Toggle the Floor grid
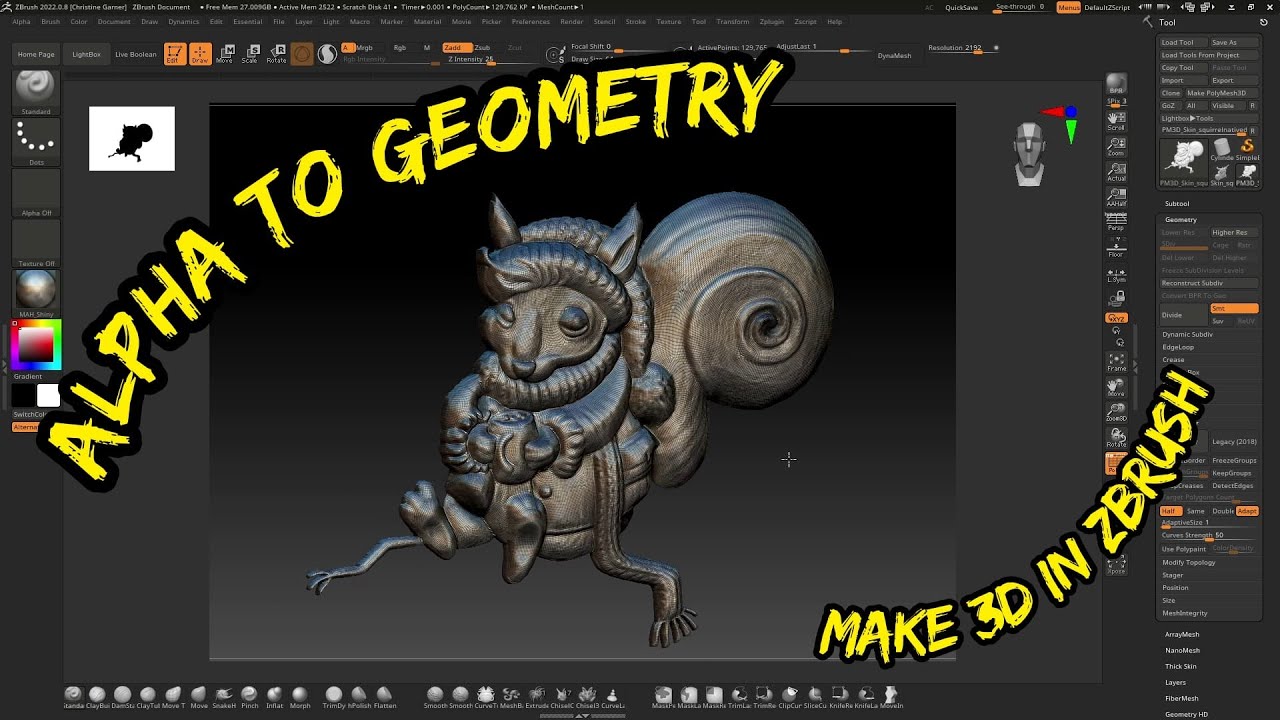The height and width of the screenshot is (720, 1280). tap(1116, 248)
